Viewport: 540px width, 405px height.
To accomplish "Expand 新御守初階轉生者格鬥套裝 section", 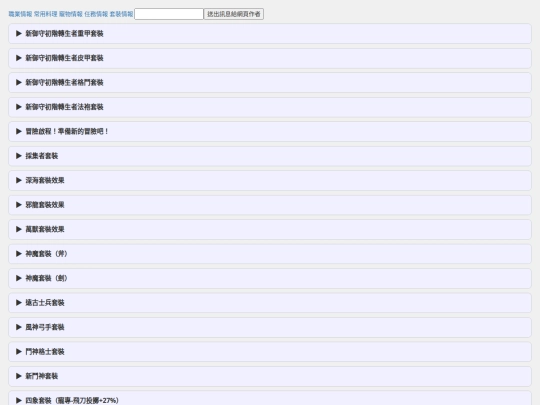I will [270, 82].
